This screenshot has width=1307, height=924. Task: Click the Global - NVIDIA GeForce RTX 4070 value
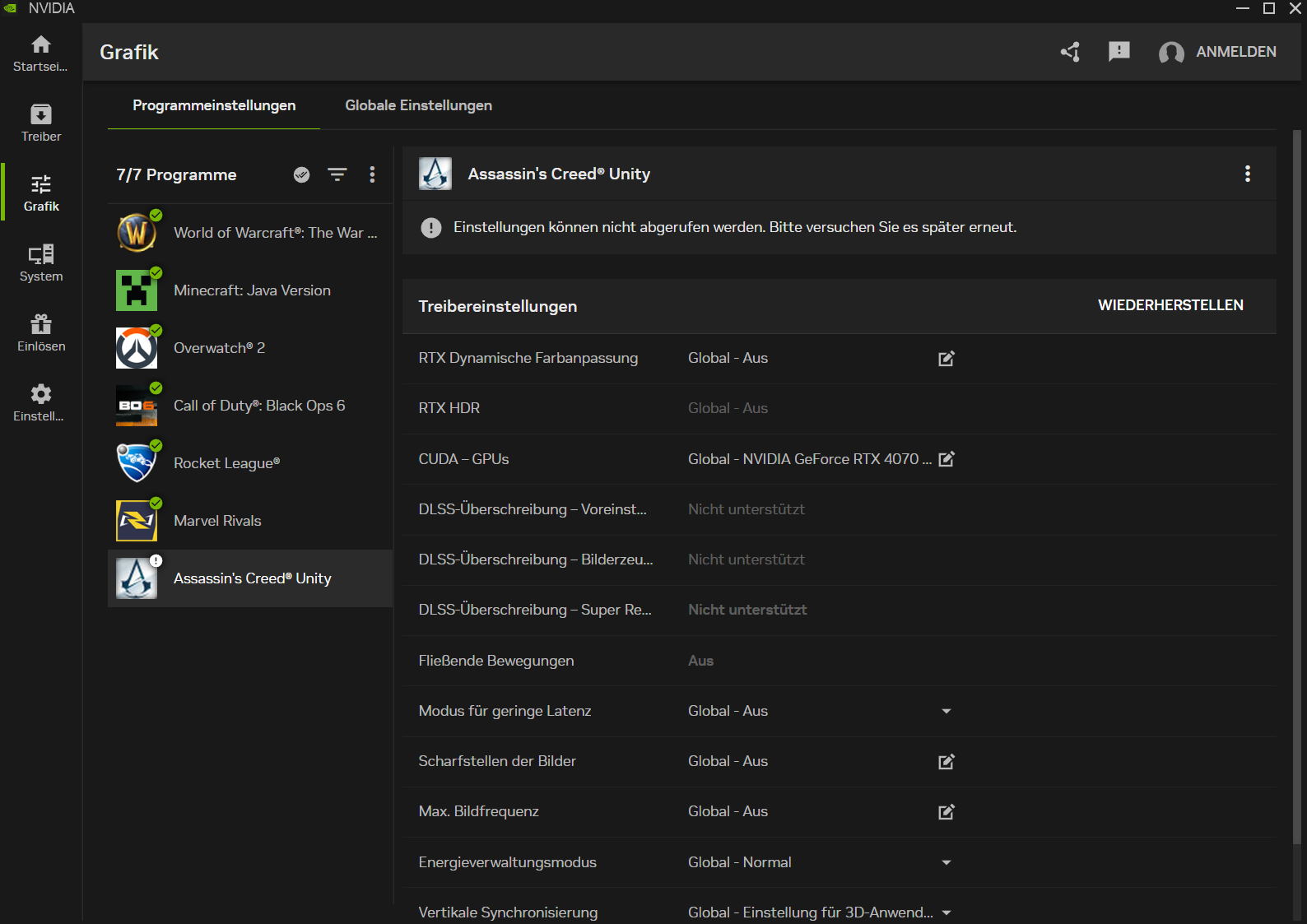(x=810, y=459)
